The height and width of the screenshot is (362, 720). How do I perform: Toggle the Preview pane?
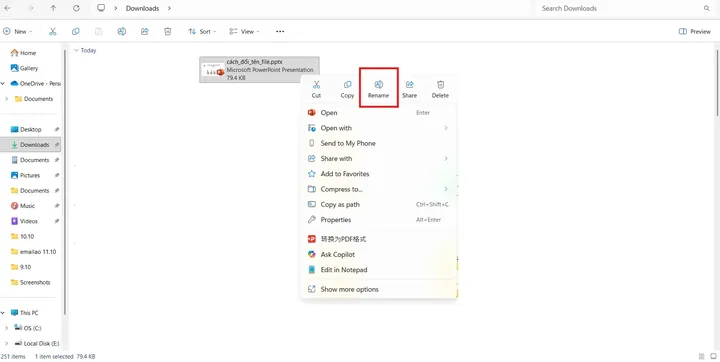[x=694, y=31]
